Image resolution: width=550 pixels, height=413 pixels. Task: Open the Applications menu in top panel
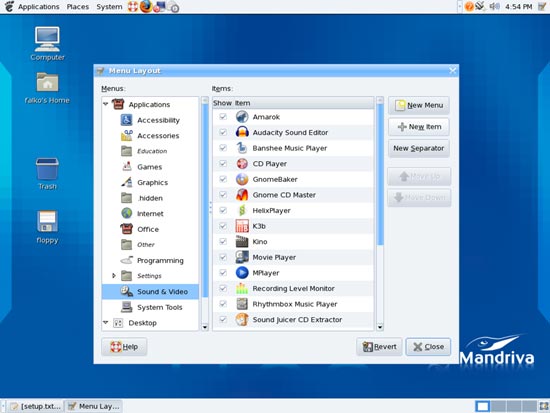(x=39, y=7)
